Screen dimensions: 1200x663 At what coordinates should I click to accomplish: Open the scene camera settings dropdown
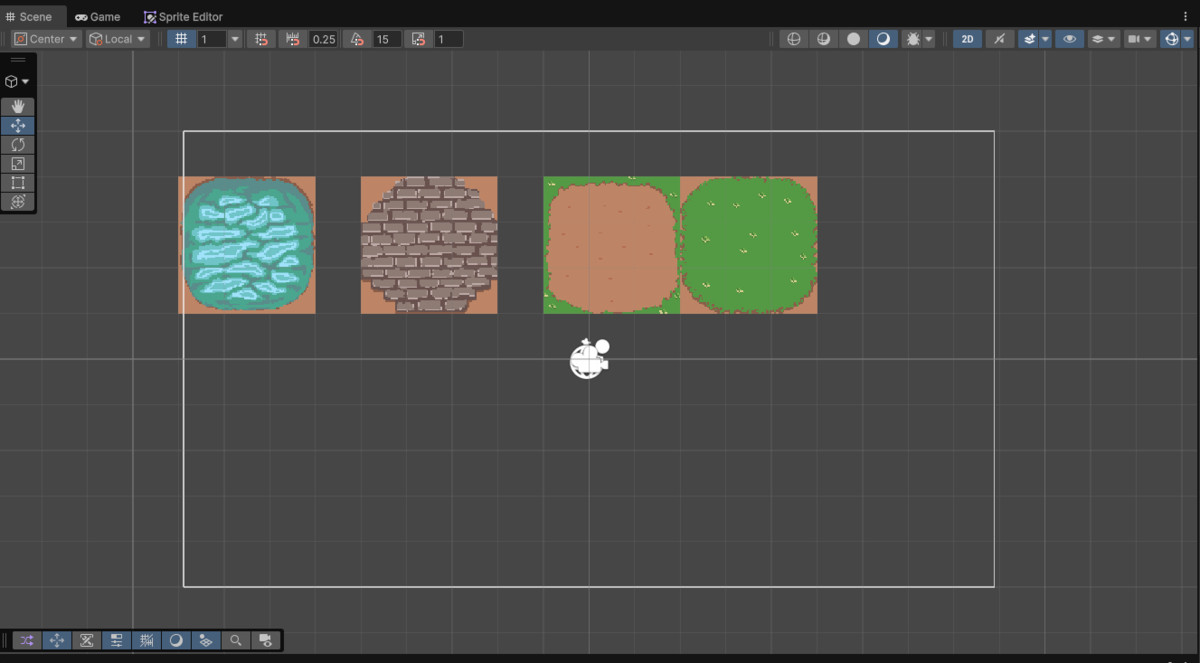click(x=1139, y=39)
